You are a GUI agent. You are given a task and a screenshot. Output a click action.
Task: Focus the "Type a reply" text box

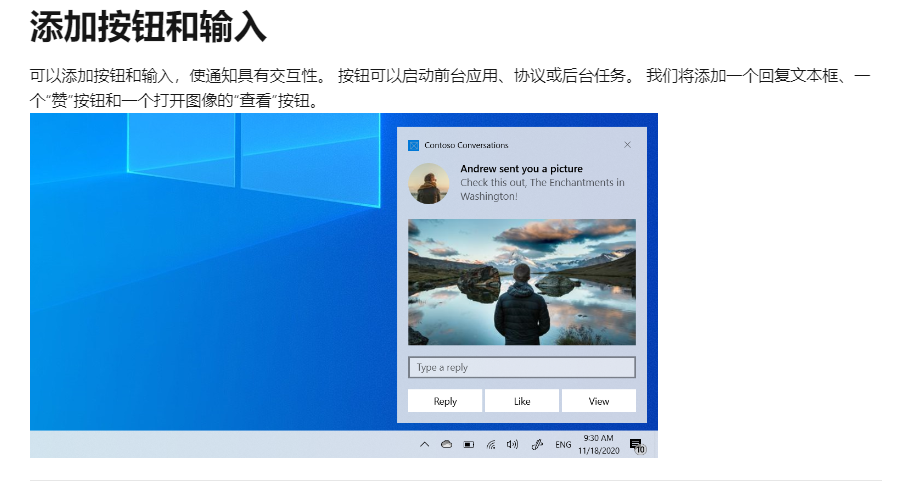click(x=521, y=367)
